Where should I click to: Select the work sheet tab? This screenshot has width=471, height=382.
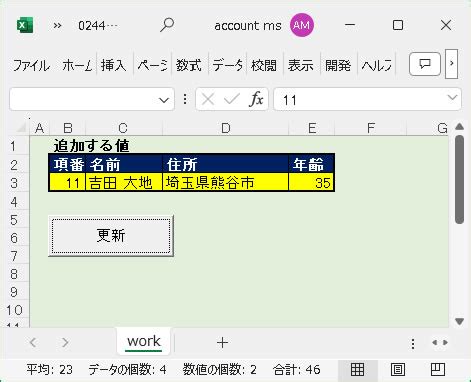point(144,341)
